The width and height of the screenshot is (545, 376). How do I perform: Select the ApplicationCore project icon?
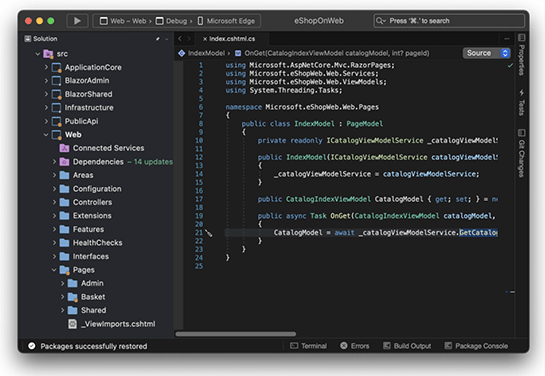(56, 67)
